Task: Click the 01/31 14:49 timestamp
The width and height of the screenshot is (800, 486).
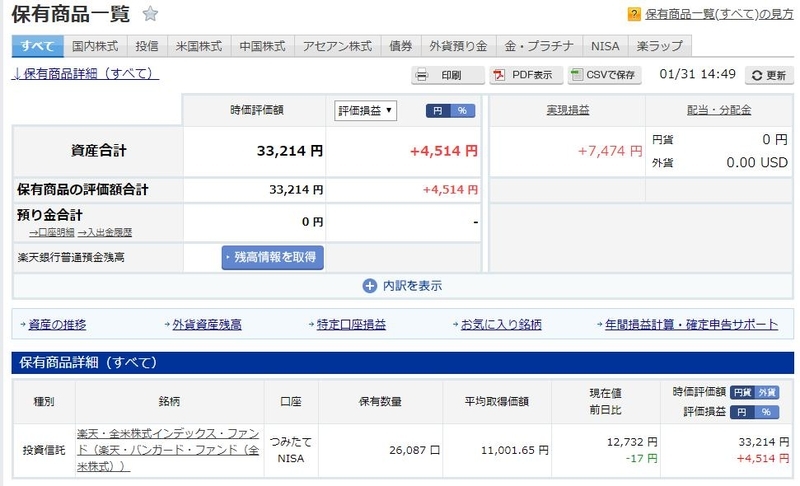Action: [697, 74]
